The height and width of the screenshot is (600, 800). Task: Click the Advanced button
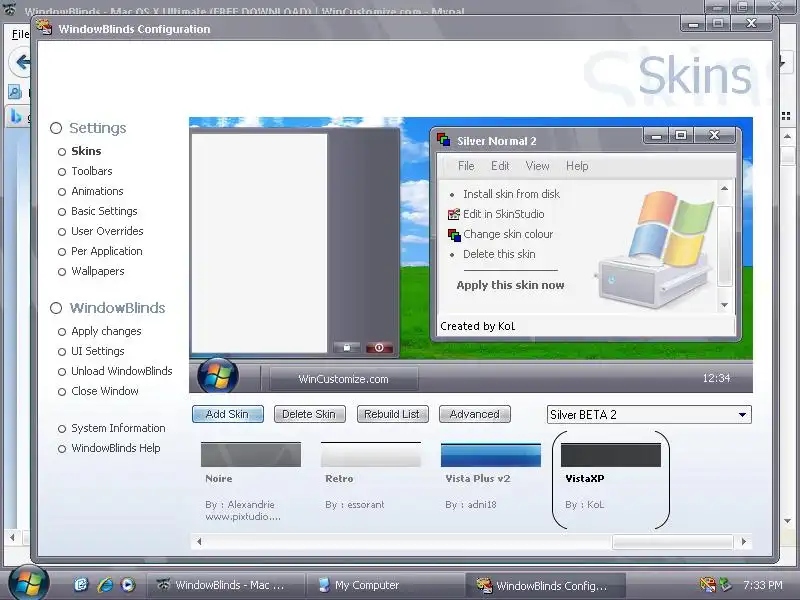pos(474,414)
